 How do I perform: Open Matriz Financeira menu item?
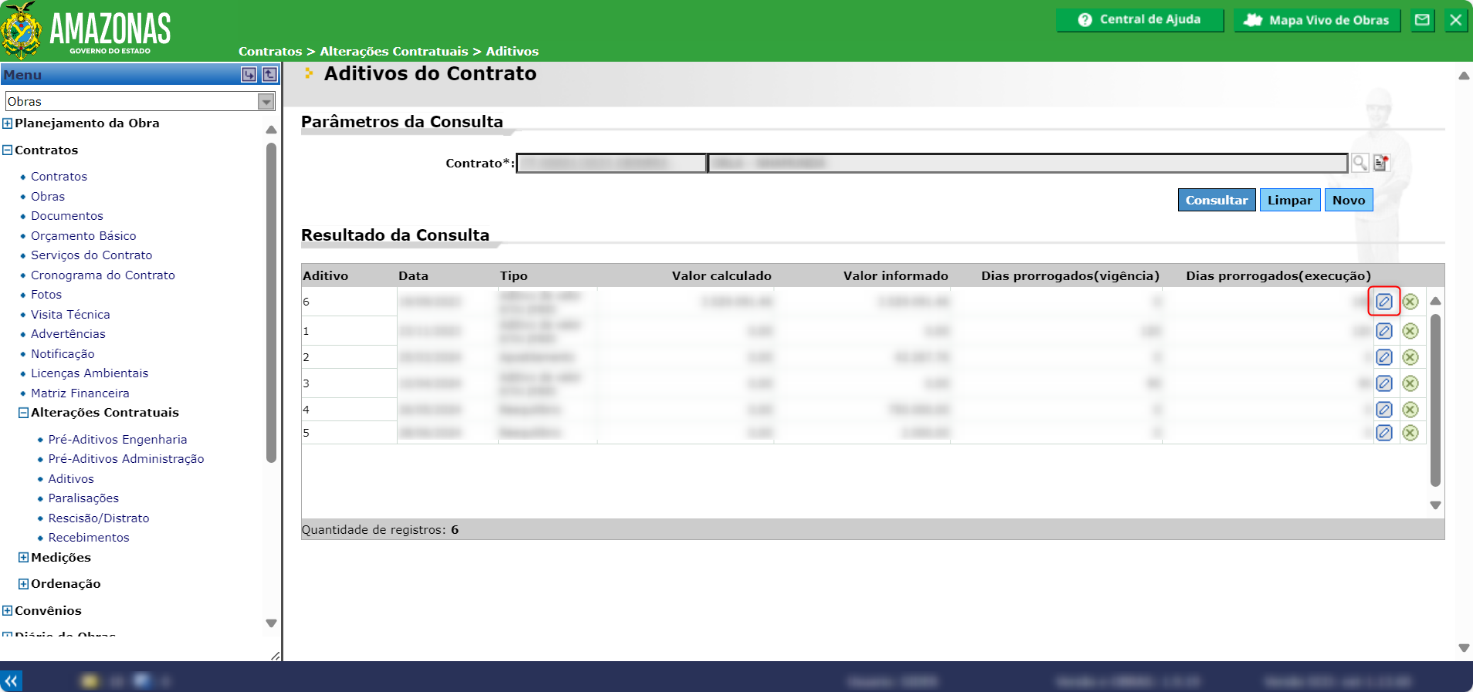[x=80, y=393]
